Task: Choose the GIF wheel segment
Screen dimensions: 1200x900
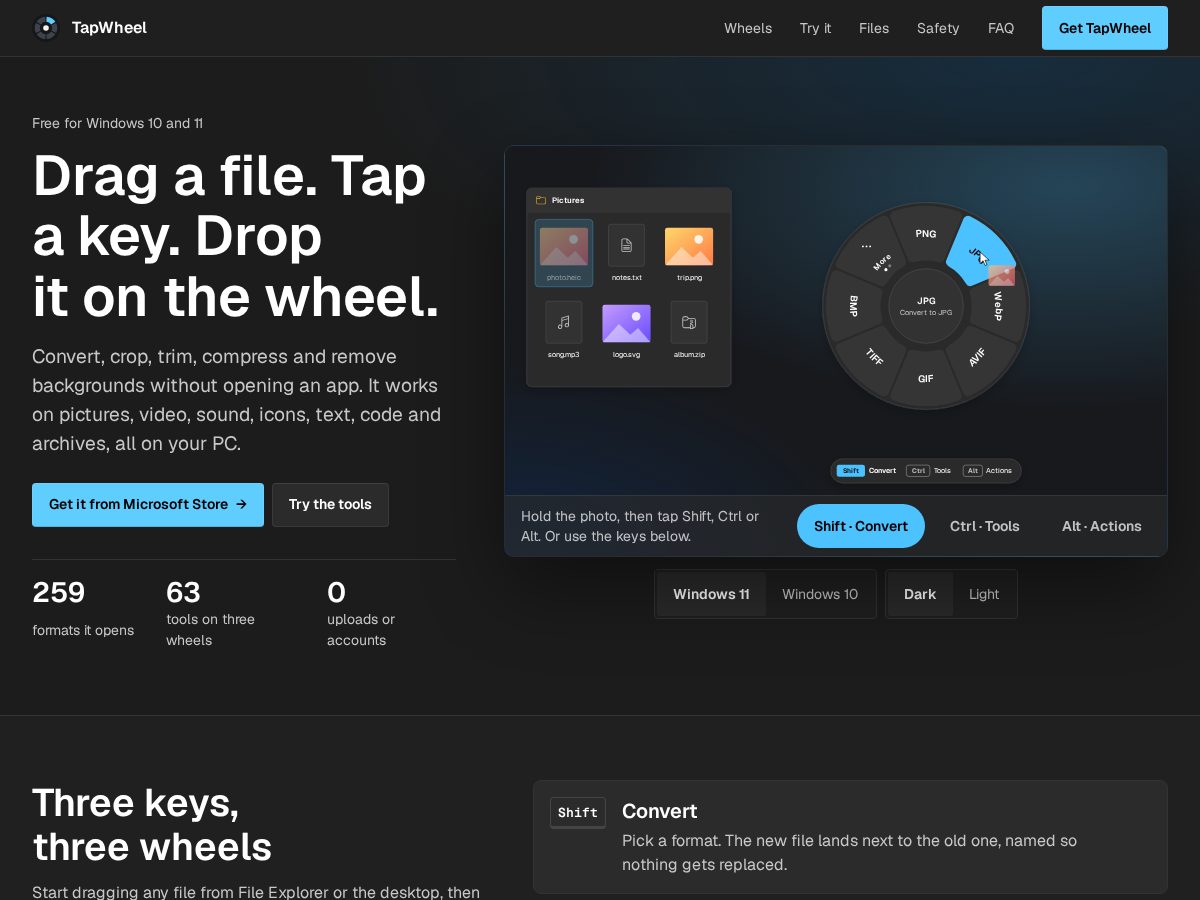Action: [926, 379]
